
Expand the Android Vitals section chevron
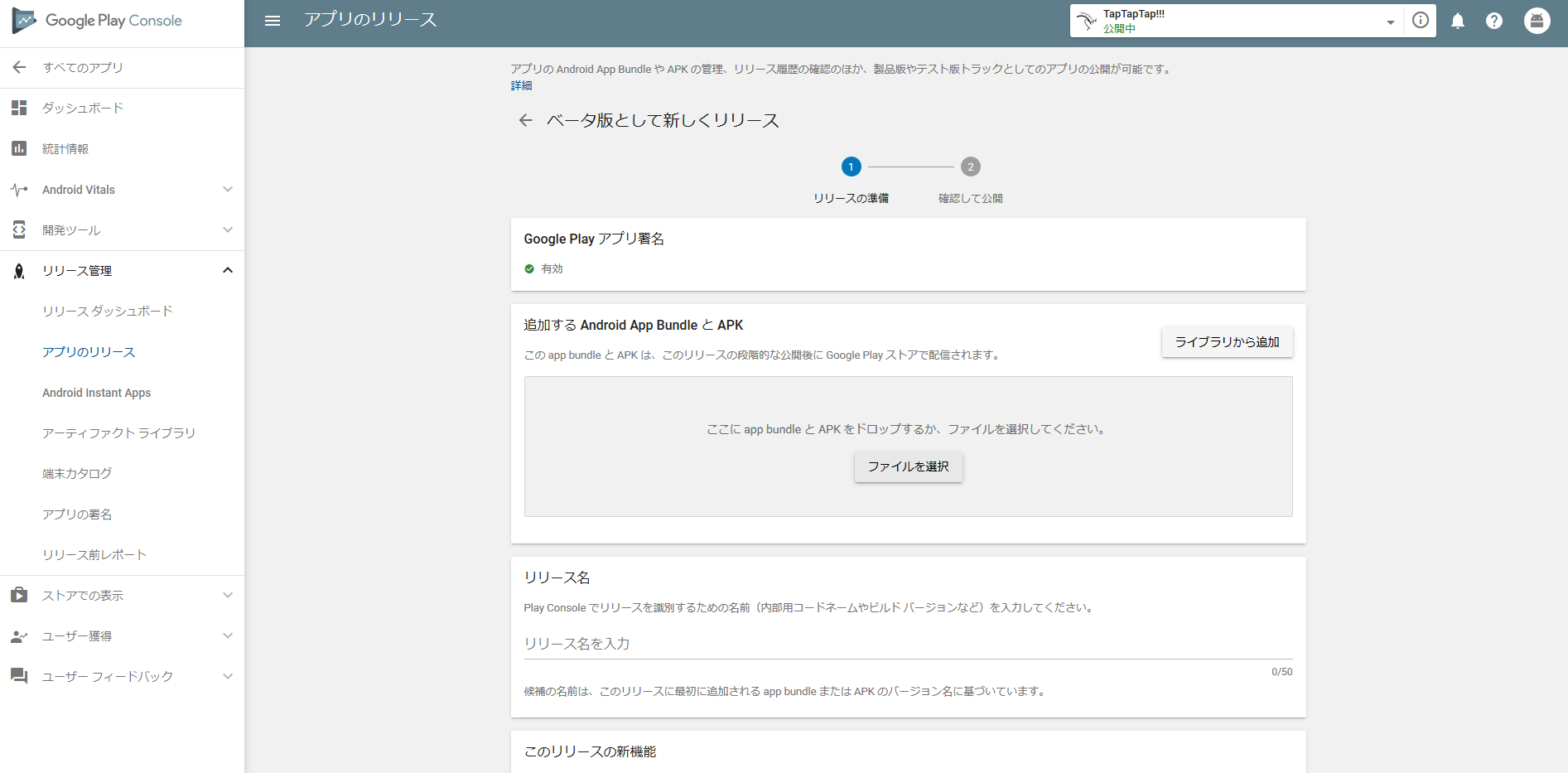pos(228,189)
